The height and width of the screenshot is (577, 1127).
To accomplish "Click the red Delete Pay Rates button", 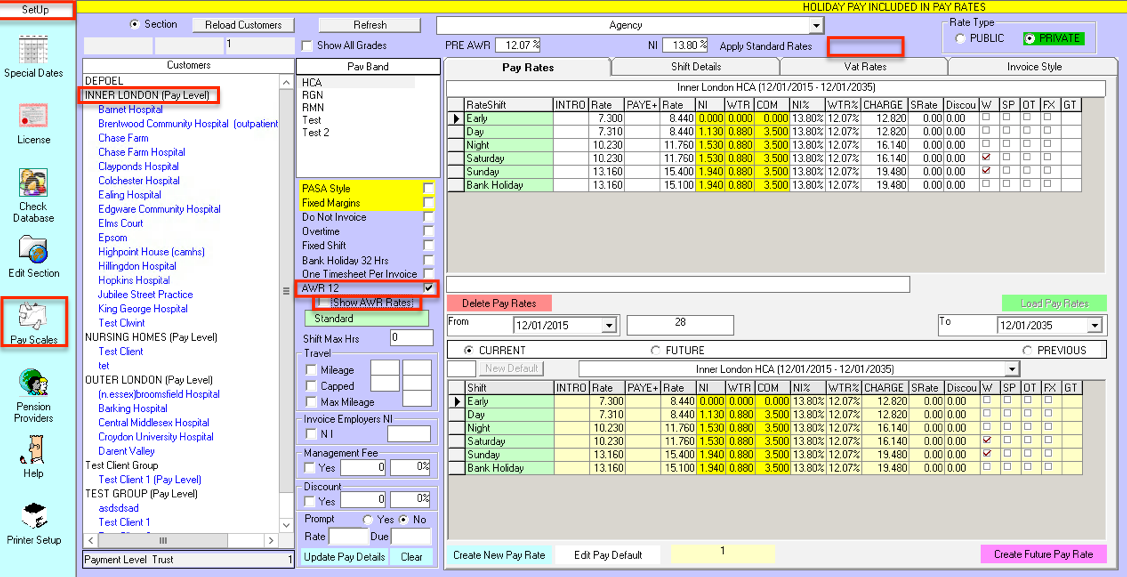I will [x=499, y=303].
